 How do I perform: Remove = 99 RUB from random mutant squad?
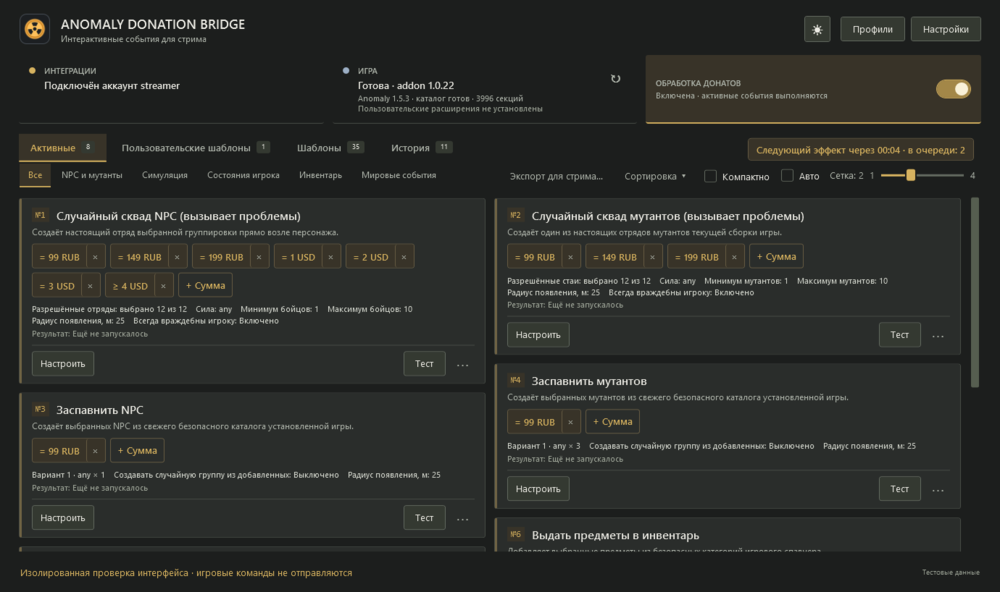coord(571,257)
